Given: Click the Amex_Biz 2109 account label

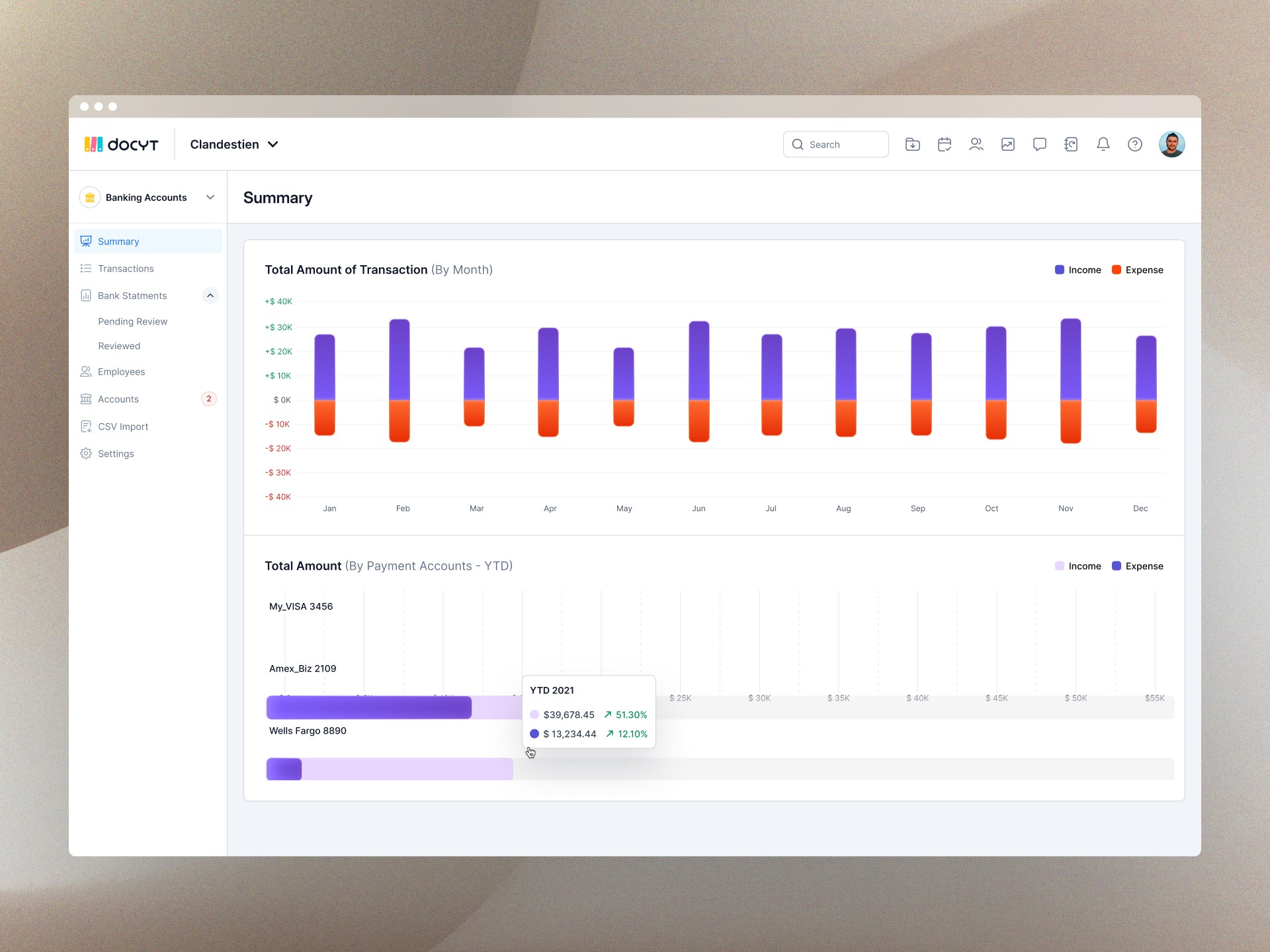Looking at the screenshot, I should coord(302,668).
